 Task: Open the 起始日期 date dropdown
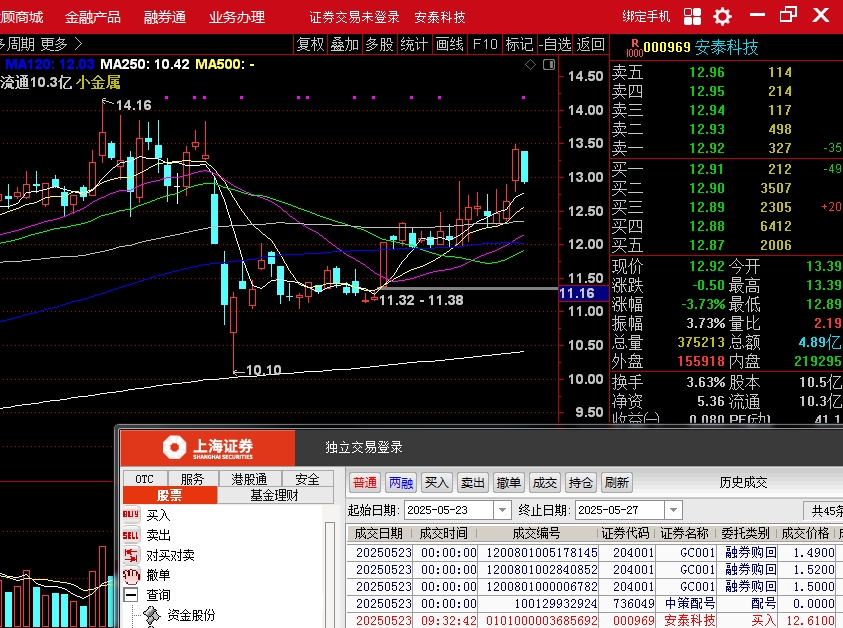pos(502,509)
